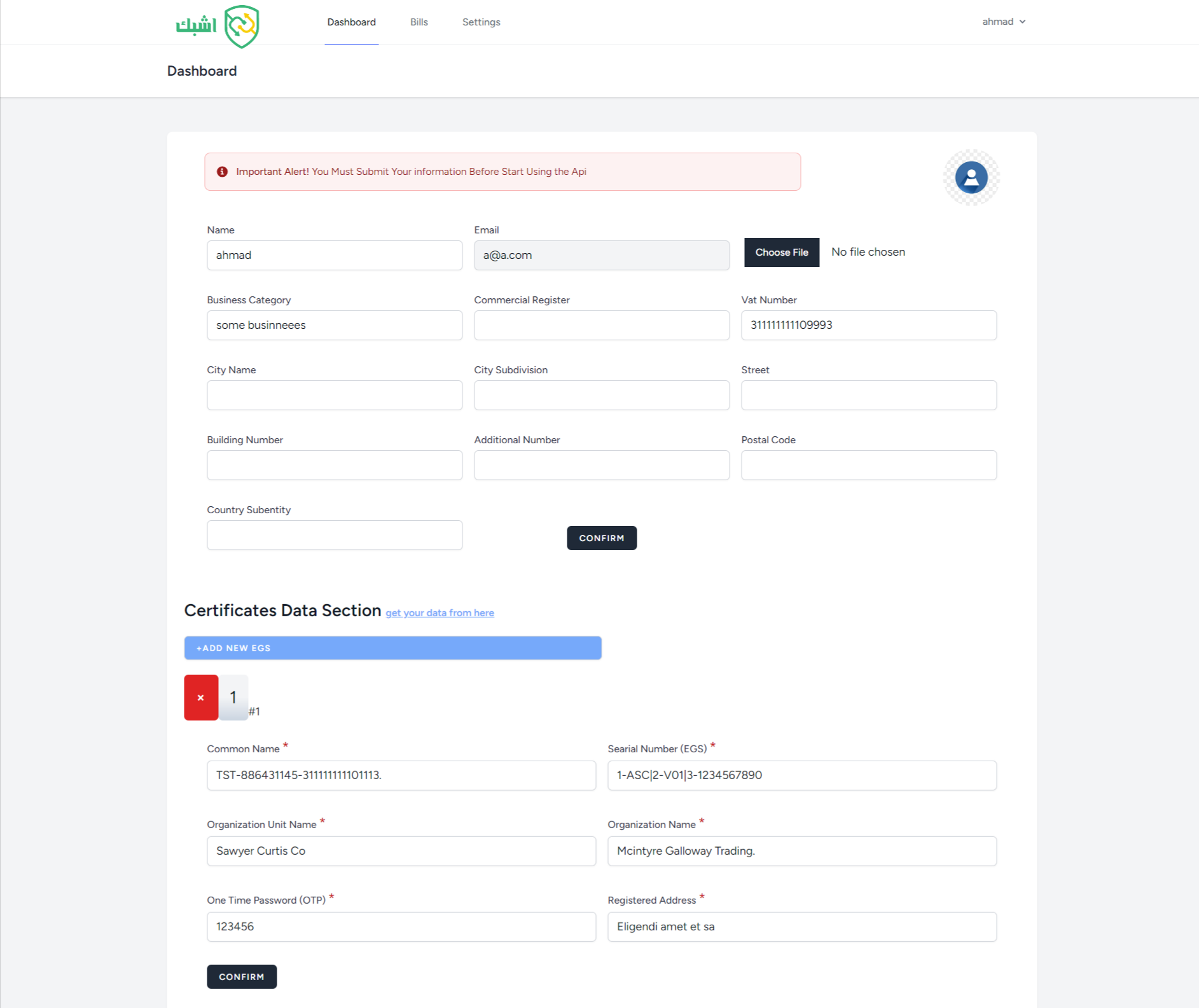This screenshot has width=1199, height=1008.
Task: Open the ahmad user dropdown menu
Action: [1003, 22]
